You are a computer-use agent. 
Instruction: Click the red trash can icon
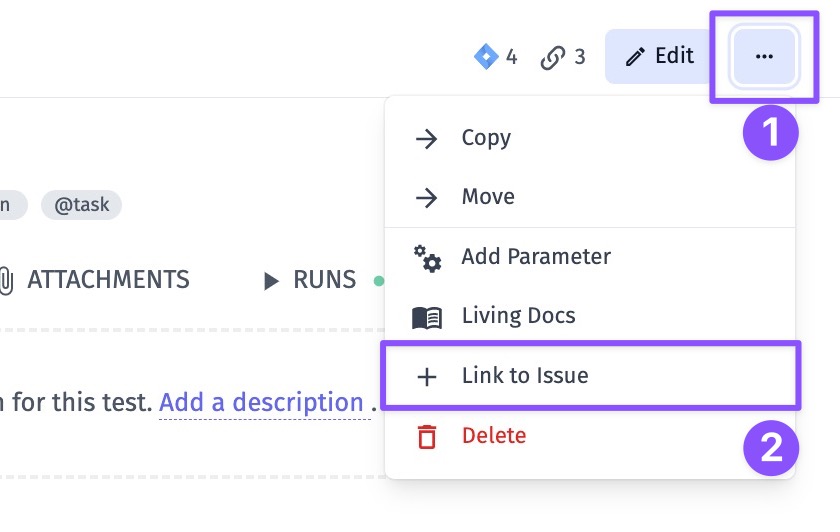pos(427,436)
